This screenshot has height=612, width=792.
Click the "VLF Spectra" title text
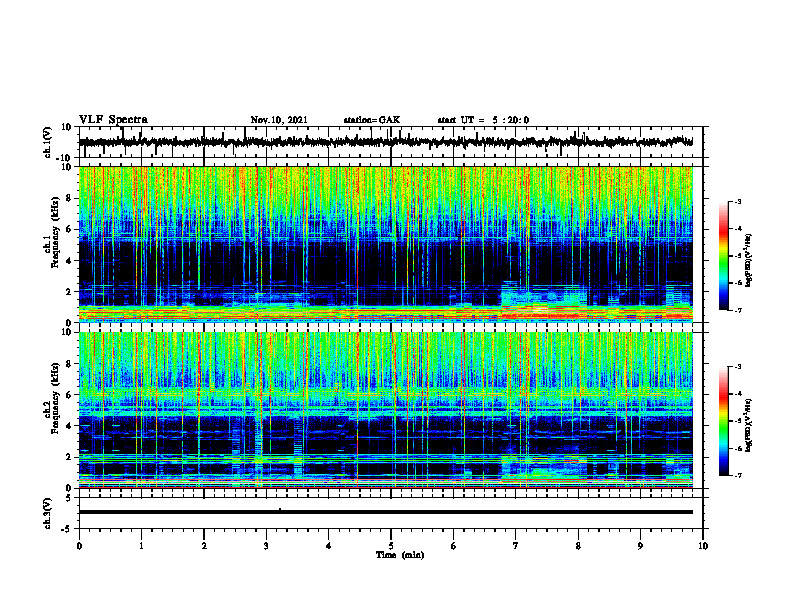(113, 119)
